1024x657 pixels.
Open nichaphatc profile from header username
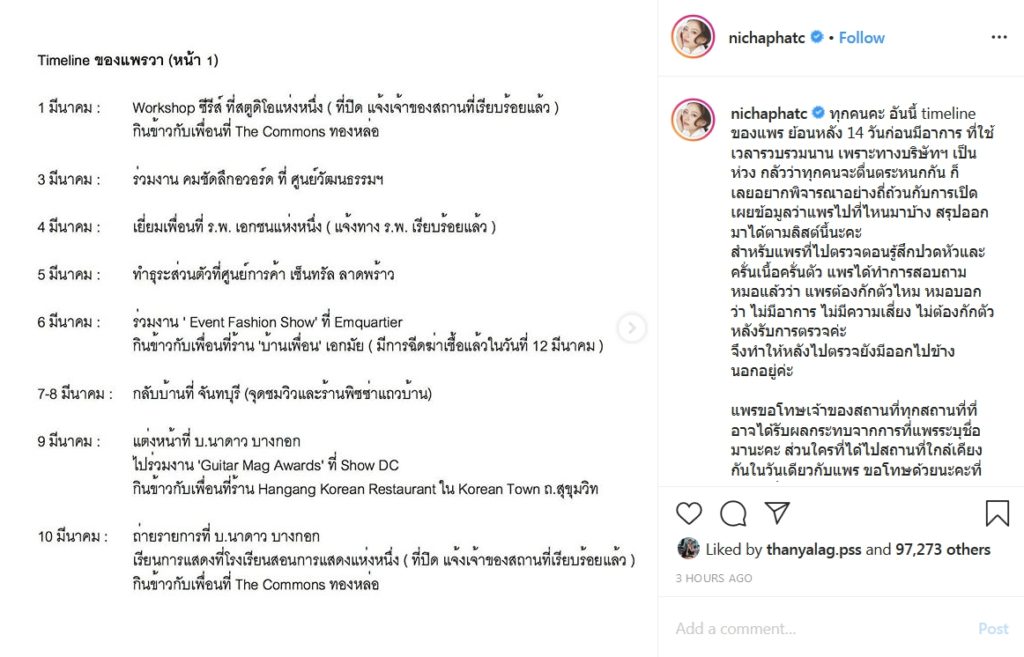[x=767, y=38]
